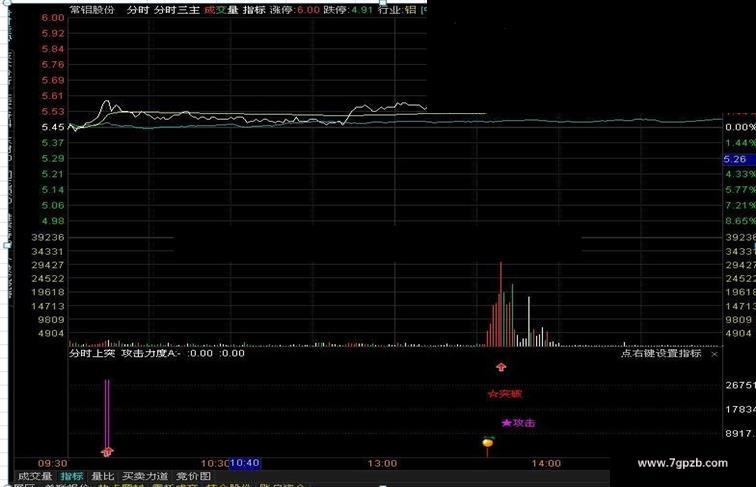This screenshot has width=756, height=487.
Task: Click the 跌停:4.91 limit-down value
Action: coord(348,10)
